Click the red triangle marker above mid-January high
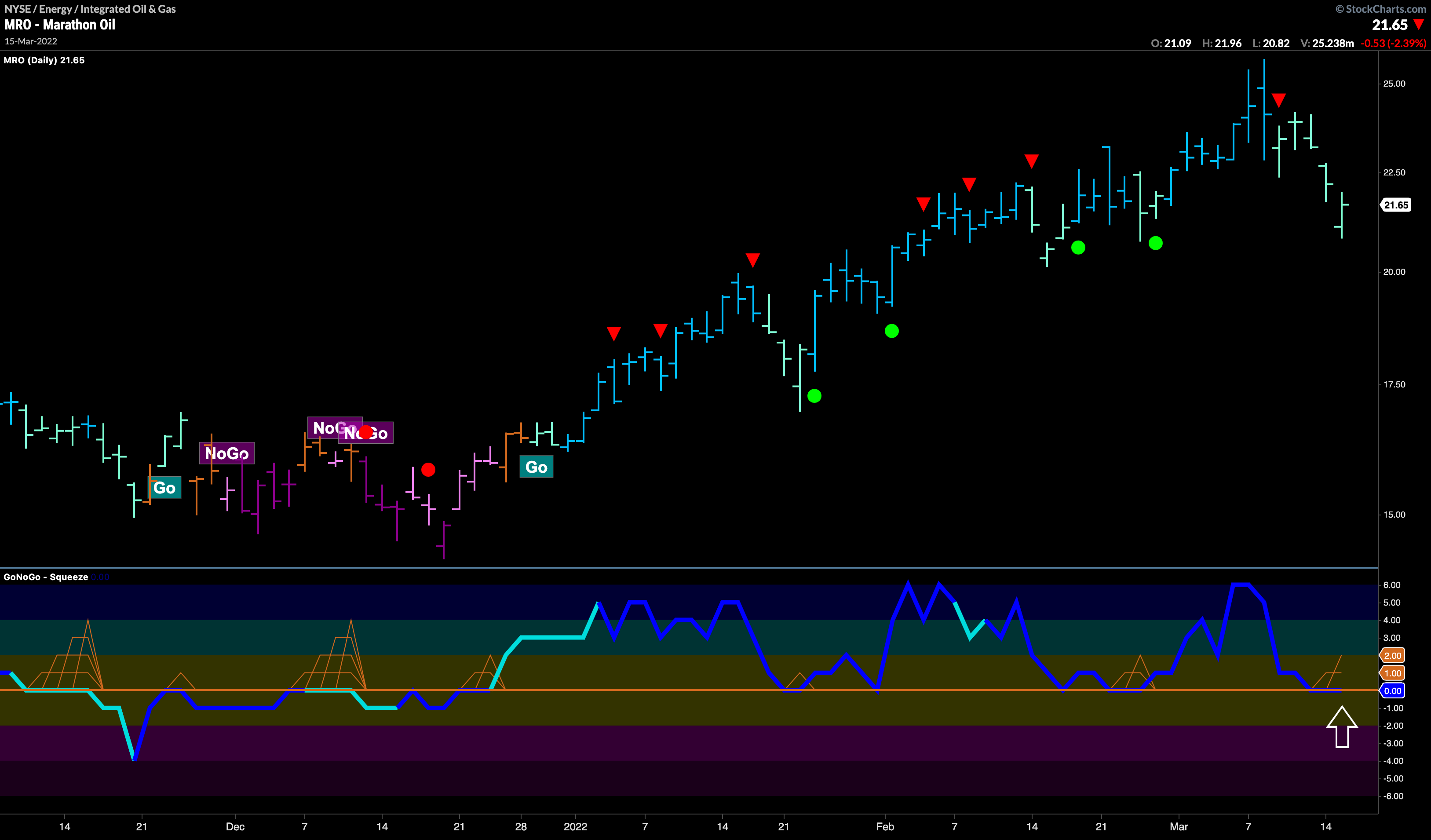The width and height of the screenshot is (1431, 840). [x=752, y=260]
